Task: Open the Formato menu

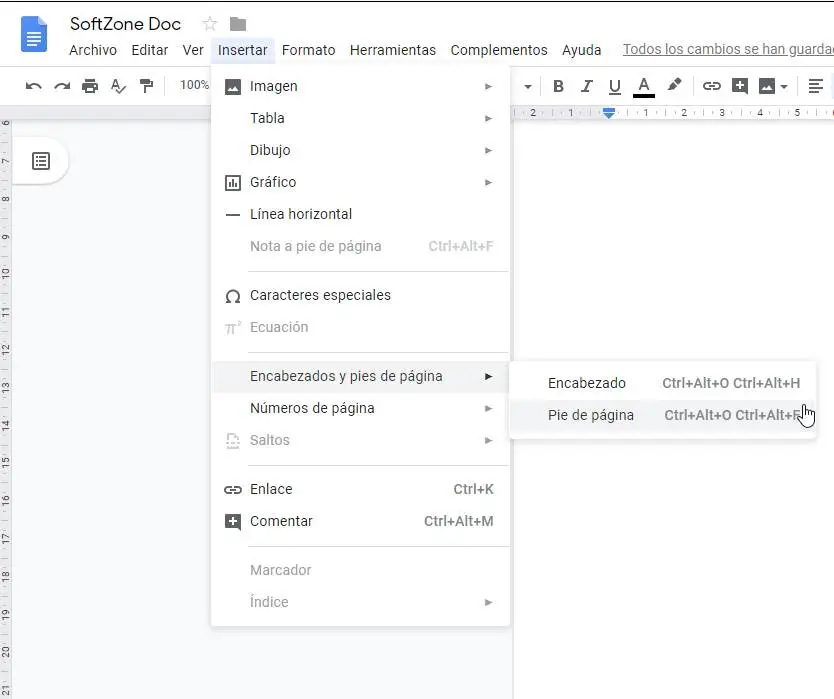Action: pos(308,50)
